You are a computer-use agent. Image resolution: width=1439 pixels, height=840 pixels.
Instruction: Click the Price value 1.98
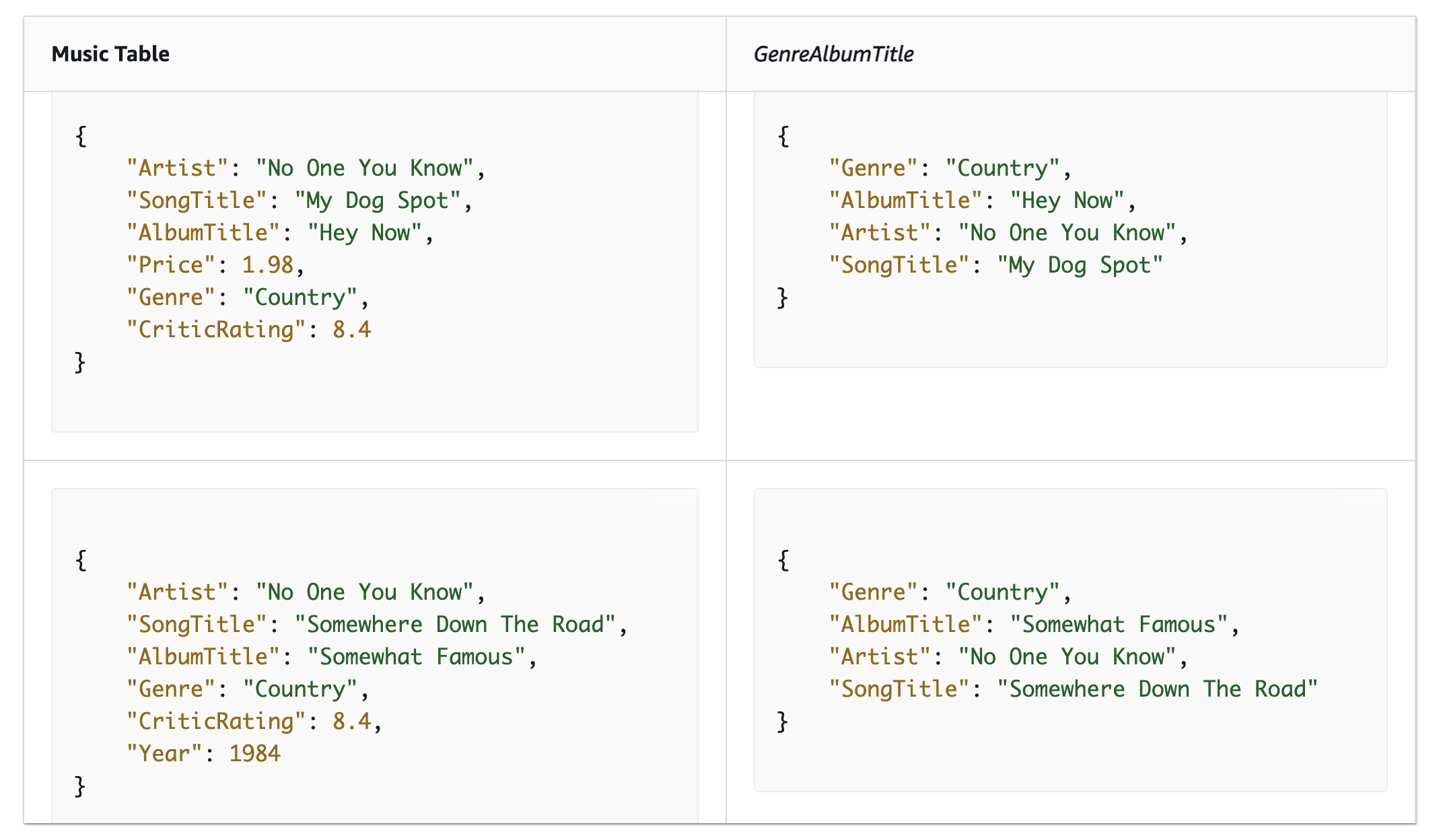[x=268, y=265]
